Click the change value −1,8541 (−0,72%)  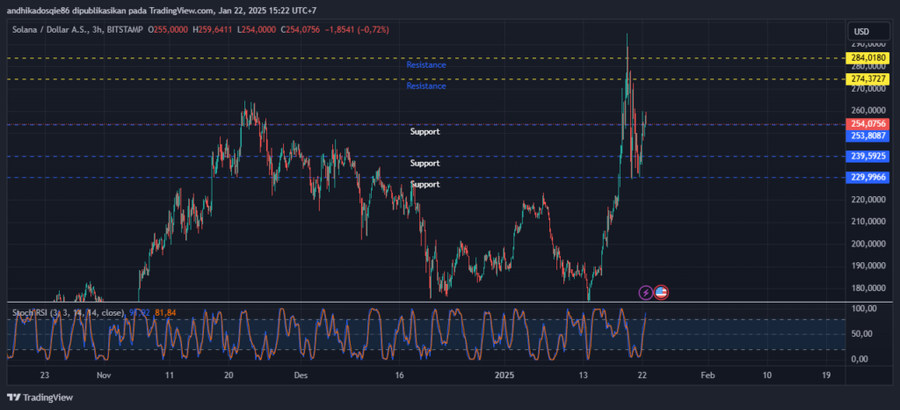pyautogui.click(x=357, y=29)
